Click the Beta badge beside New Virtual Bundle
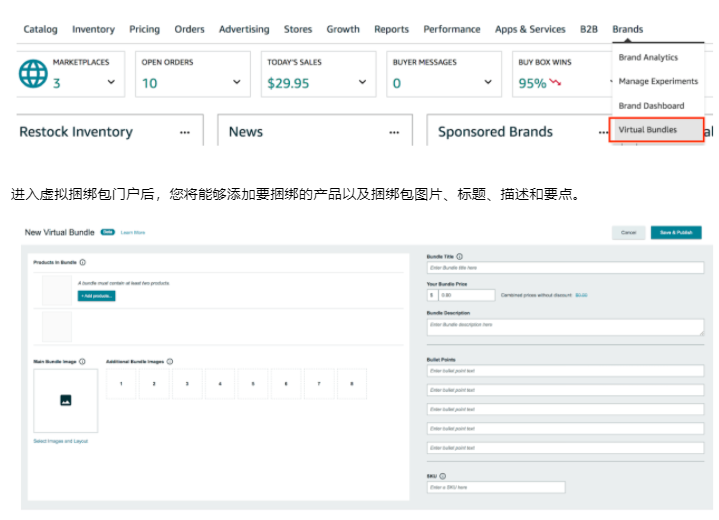This screenshot has height=520, width=719. pos(108,232)
